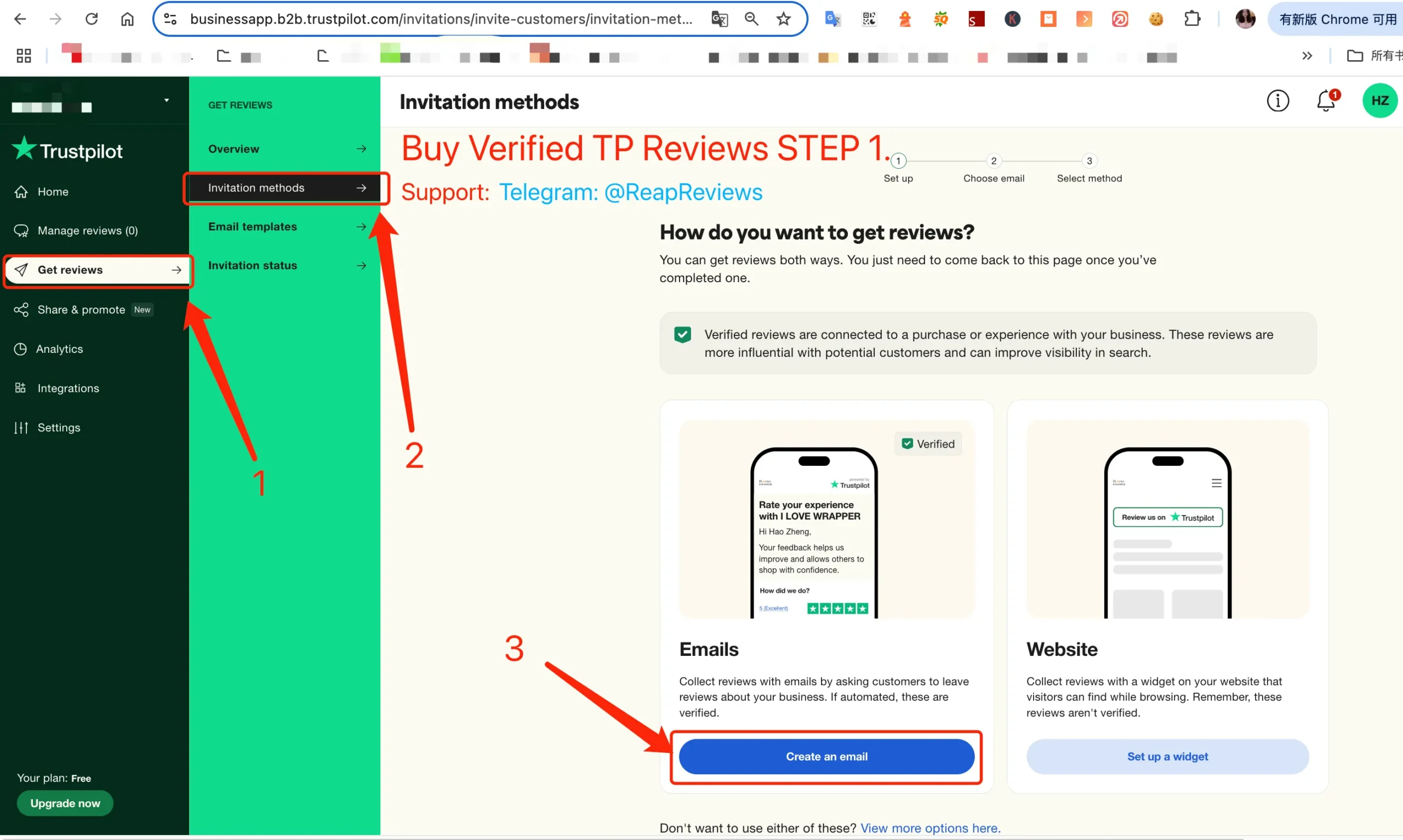View site information icon in address bar
Screen dimensions: 1403x840
(x=170, y=19)
